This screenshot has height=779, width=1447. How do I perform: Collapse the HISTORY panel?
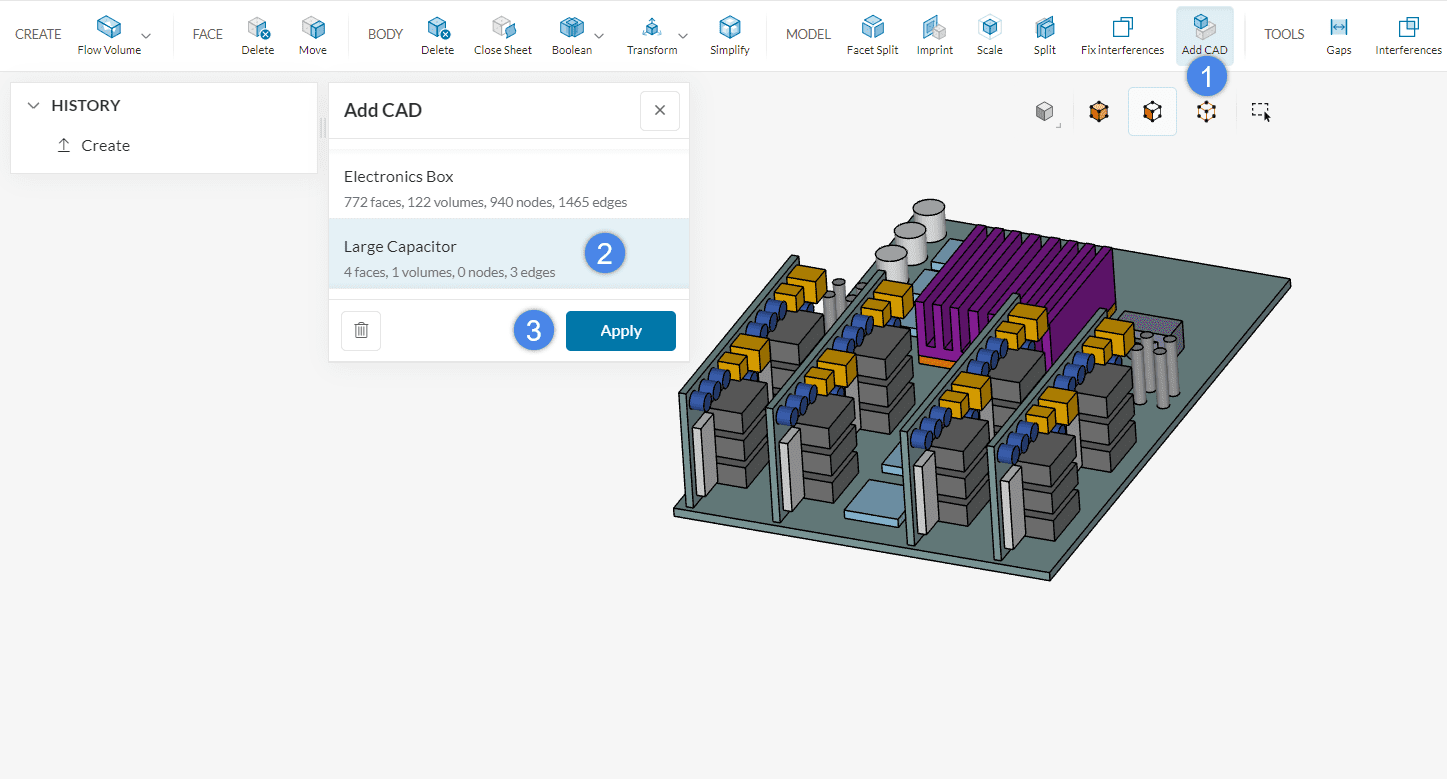[x=33, y=104]
